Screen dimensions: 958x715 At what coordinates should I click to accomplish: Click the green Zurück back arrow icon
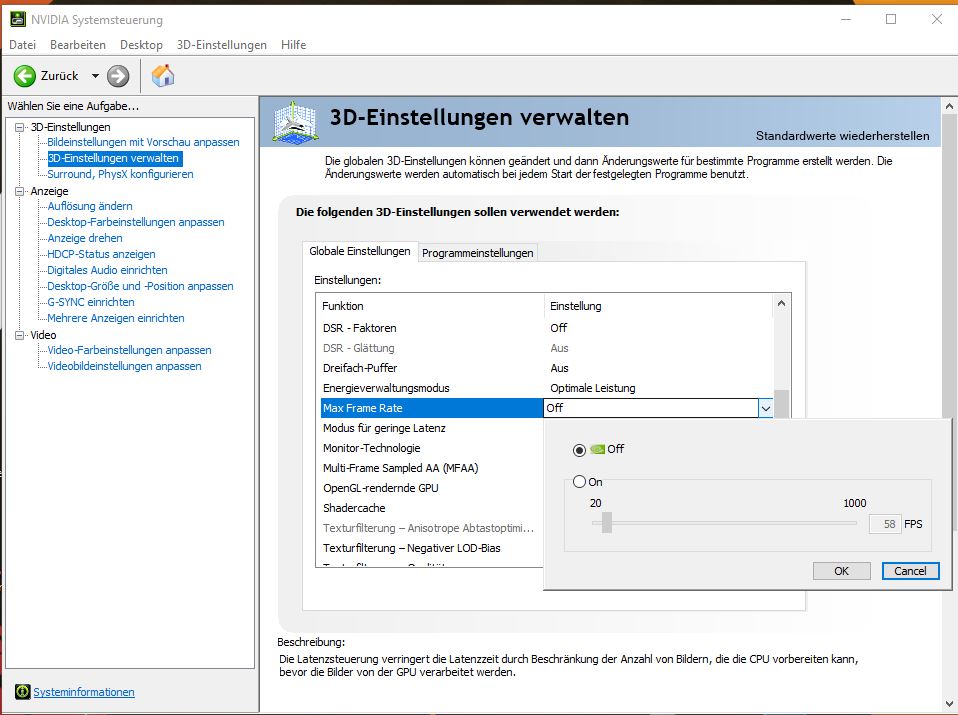25,76
